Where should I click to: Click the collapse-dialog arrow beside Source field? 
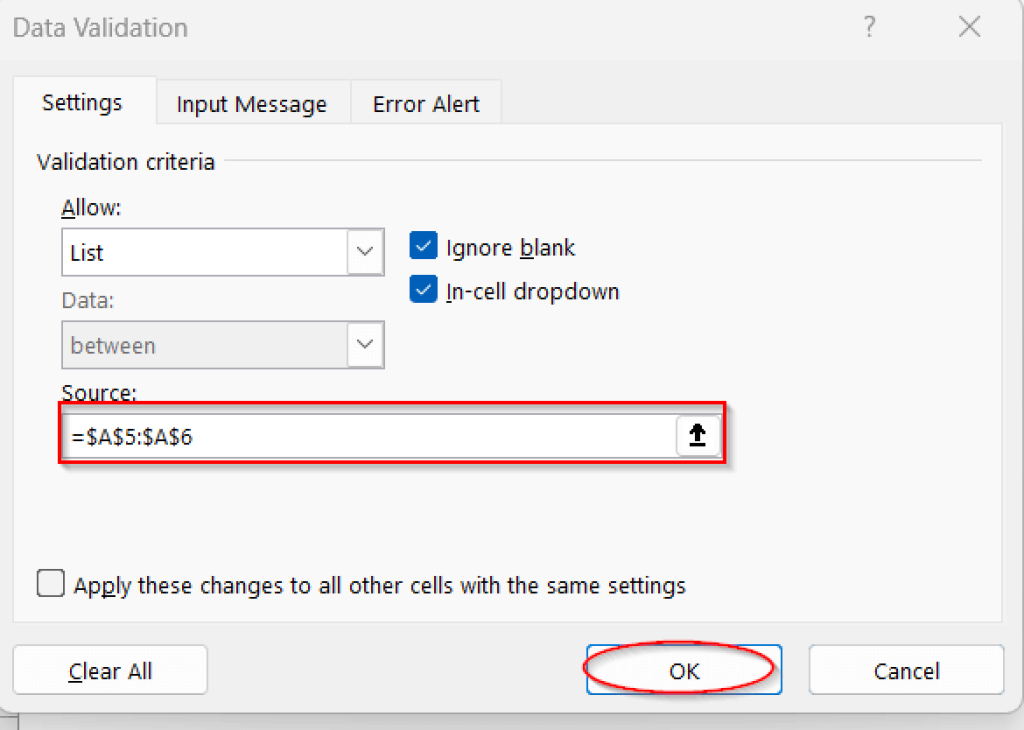pyautogui.click(x=698, y=436)
